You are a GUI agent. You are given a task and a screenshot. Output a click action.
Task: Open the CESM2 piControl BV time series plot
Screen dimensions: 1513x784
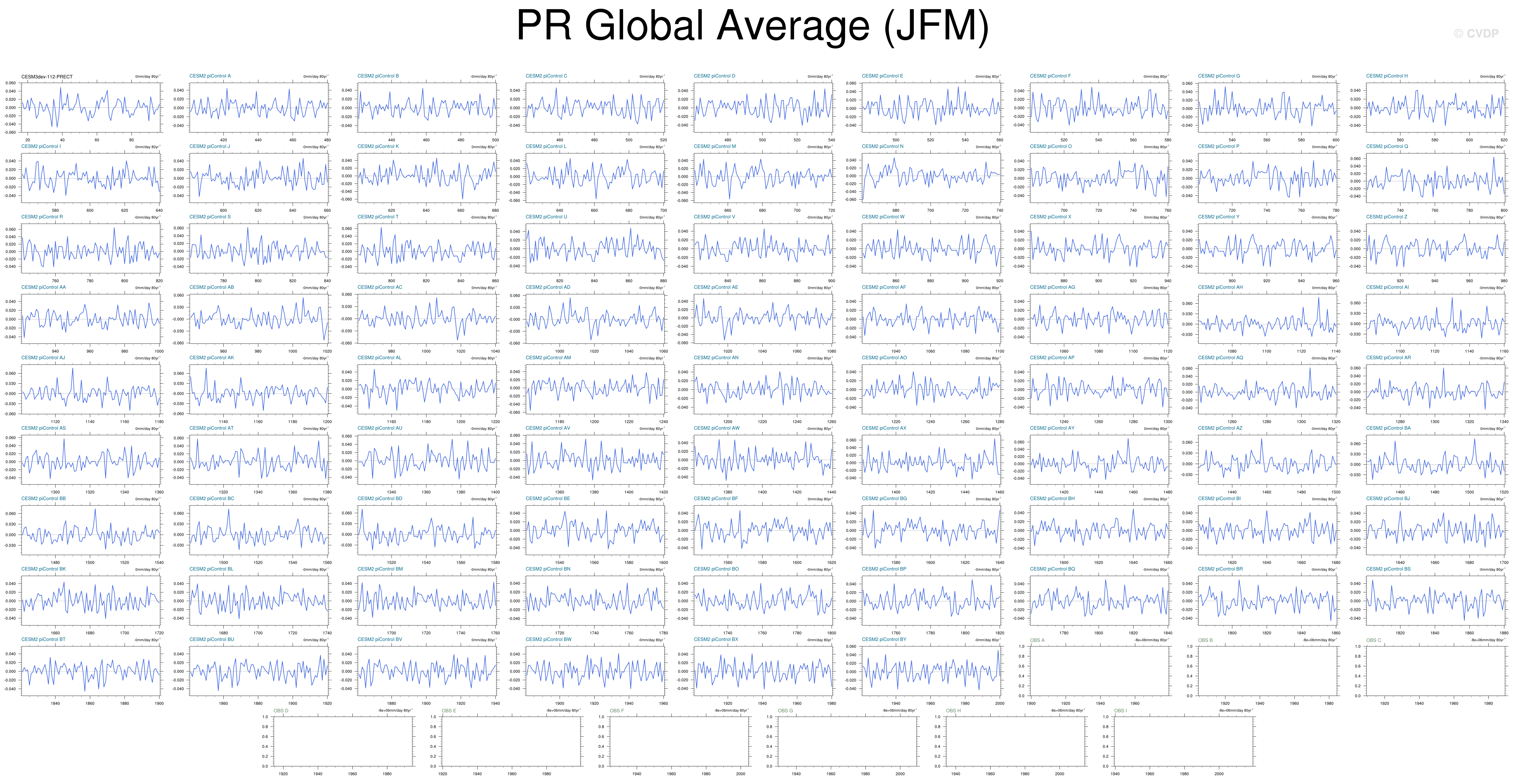pyautogui.click(x=427, y=671)
